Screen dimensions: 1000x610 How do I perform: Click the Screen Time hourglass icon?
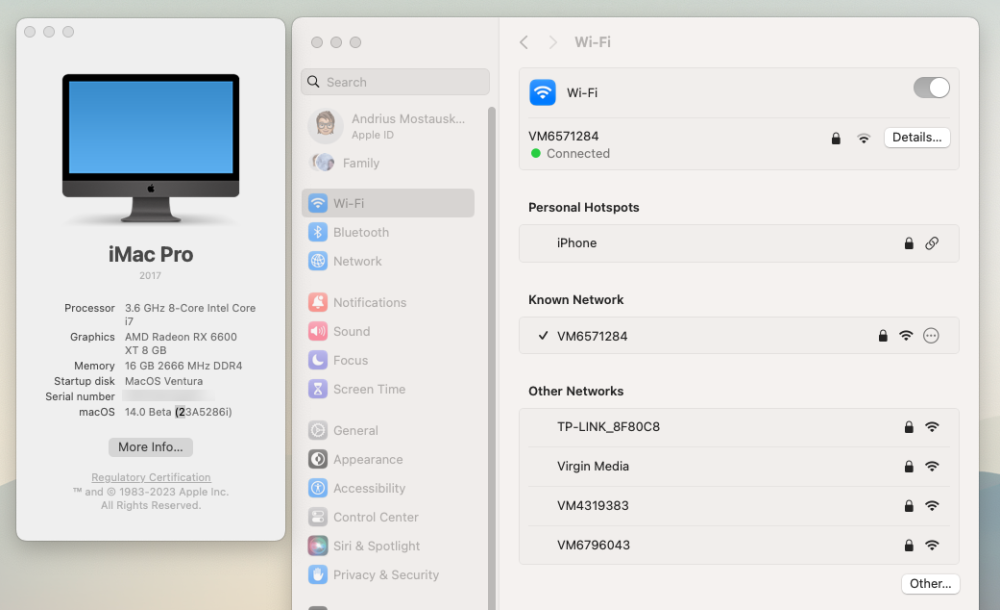coord(318,389)
